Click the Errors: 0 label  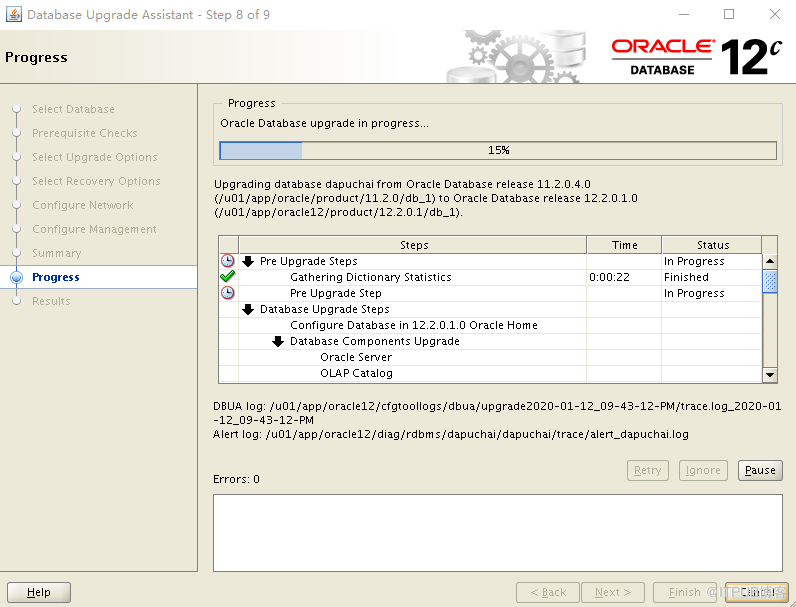[x=236, y=479]
